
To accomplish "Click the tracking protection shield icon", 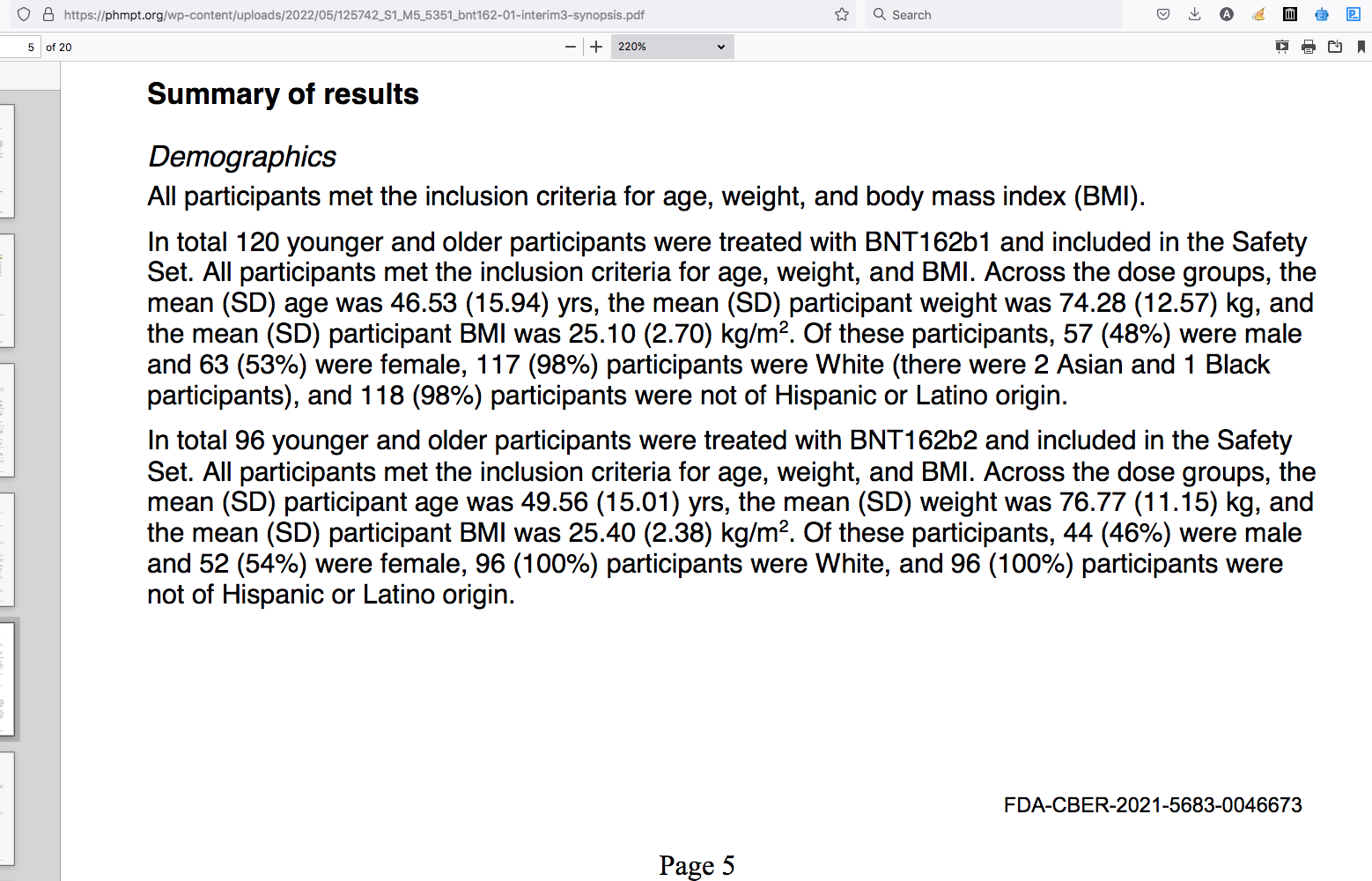I will coord(24,14).
